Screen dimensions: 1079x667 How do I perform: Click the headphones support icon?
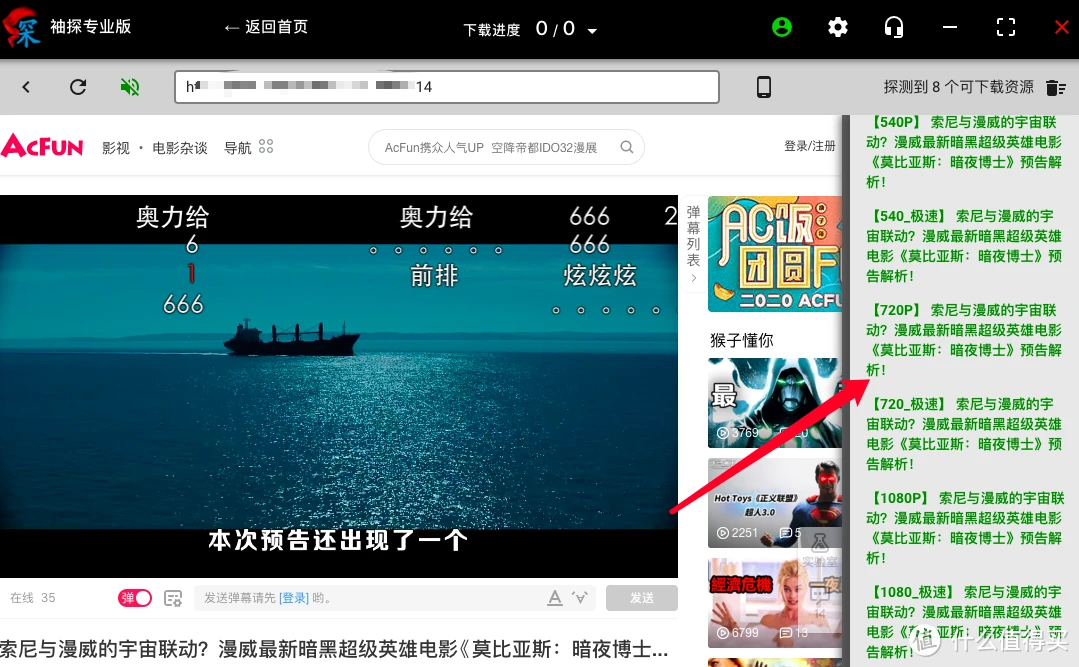pos(894,28)
